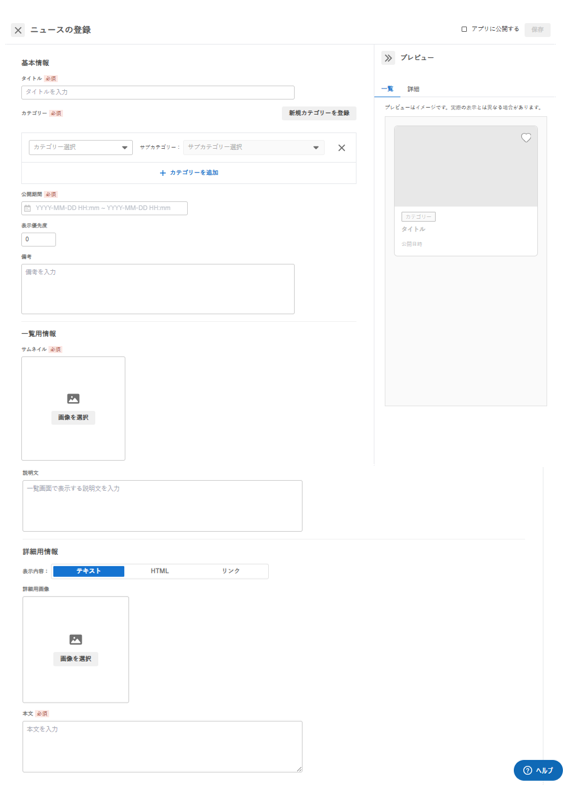Open the サブカテゴリー選択 dropdown
The width and height of the screenshot is (565, 804).
(254, 147)
